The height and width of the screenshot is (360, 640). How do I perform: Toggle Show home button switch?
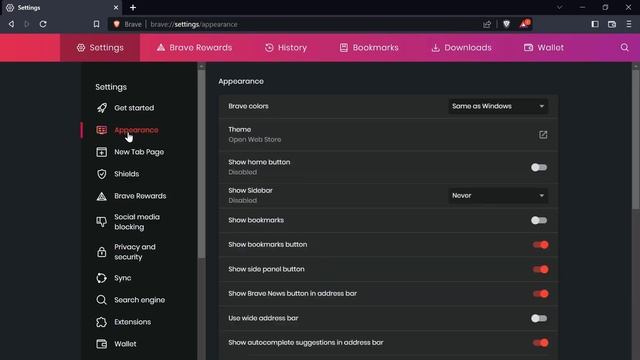539,167
